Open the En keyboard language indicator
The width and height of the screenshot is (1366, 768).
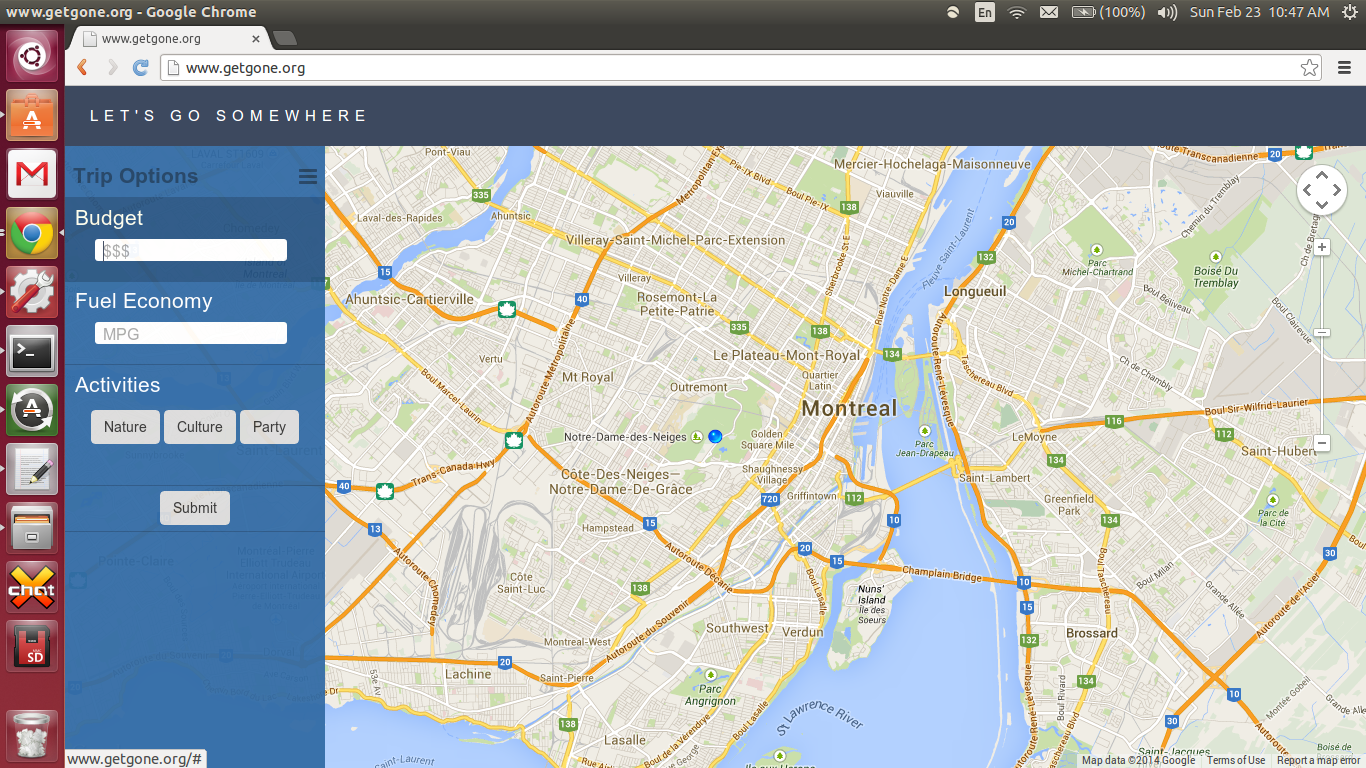[x=985, y=12]
